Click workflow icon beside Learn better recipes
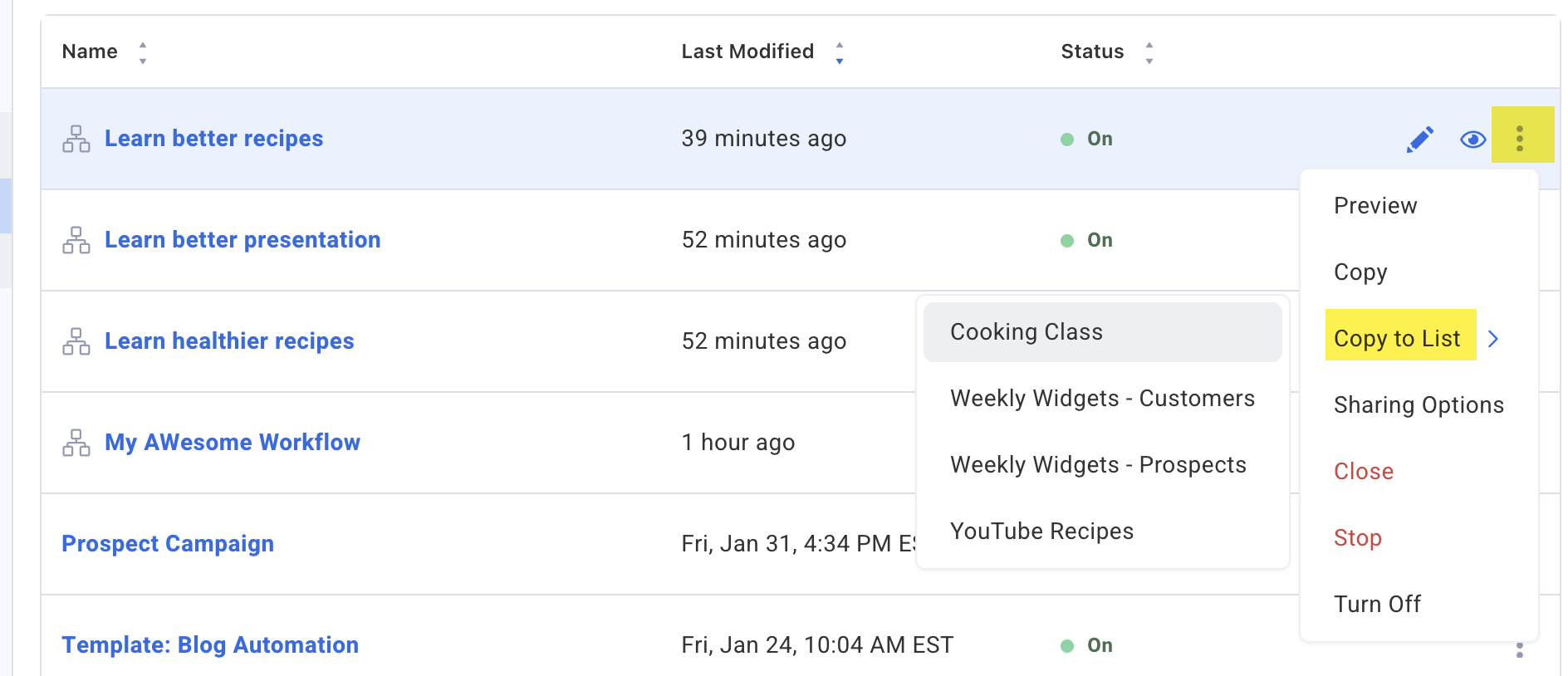The image size is (1568, 676). coord(76,140)
